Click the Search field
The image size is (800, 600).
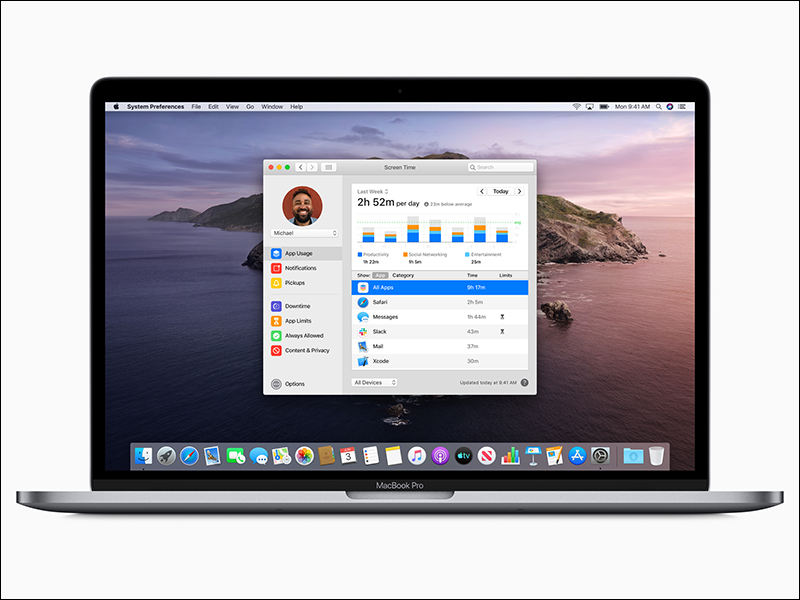(x=501, y=167)
